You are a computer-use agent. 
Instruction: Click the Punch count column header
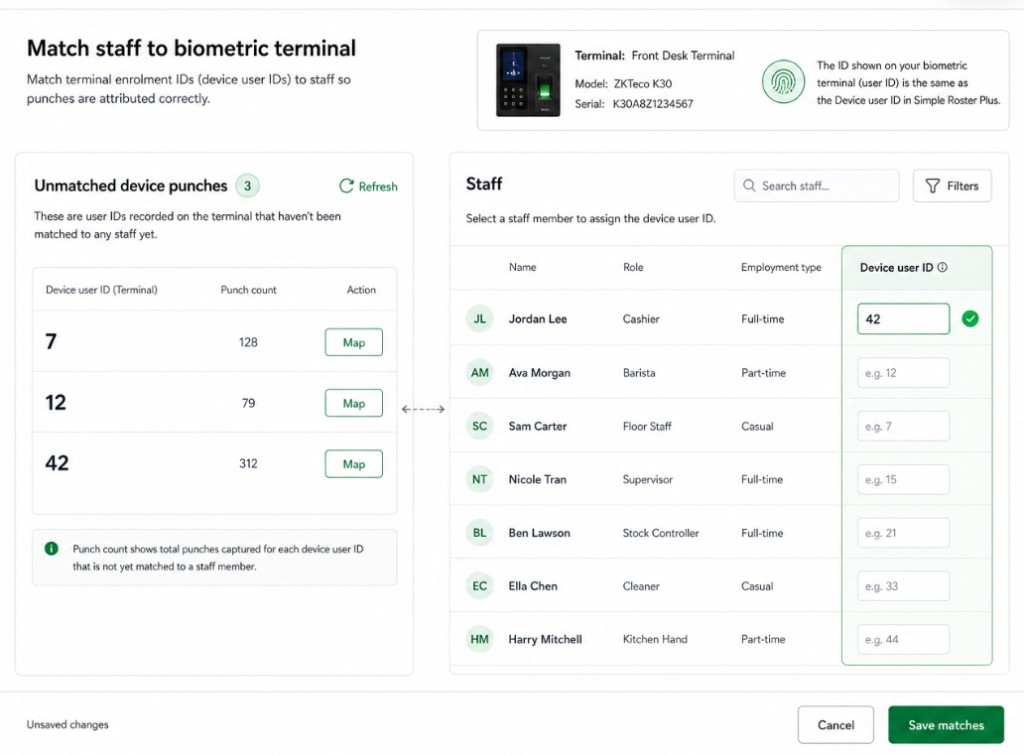248,290
